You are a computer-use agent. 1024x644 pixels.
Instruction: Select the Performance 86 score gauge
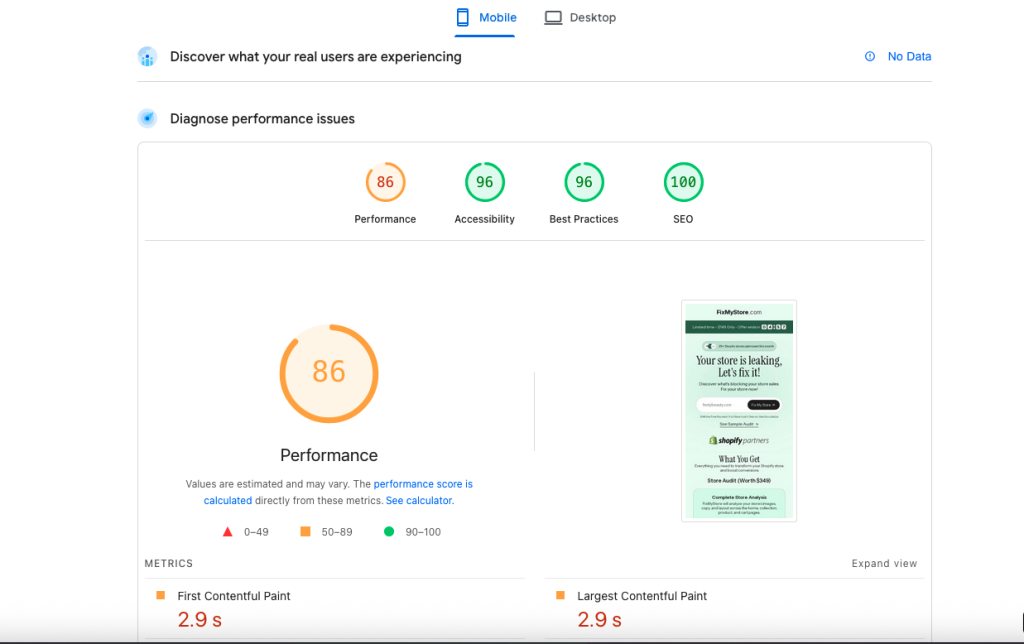tap(385, 183)
